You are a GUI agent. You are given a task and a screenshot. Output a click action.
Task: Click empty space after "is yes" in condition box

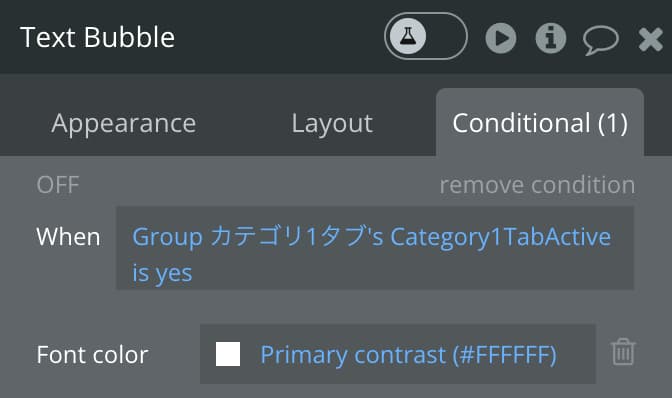tap(411, 273)
